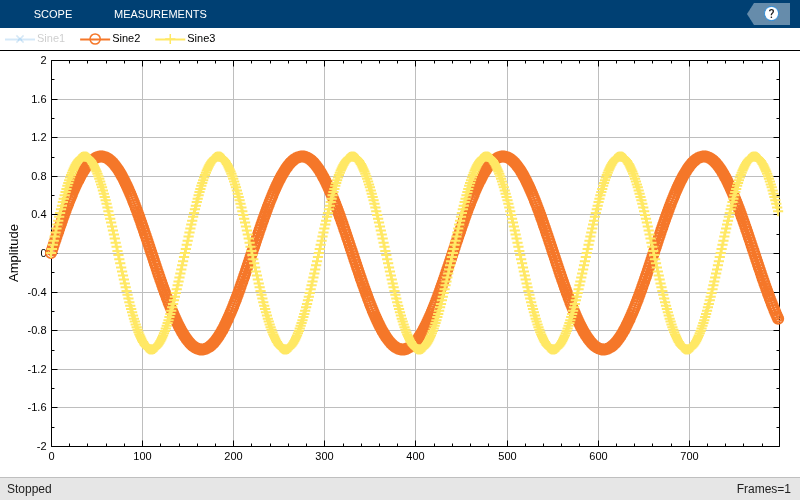This screenshot has width=800, height=500.
Task: Hide the Sine3 signal via legend label
Action: pyautogui.click(x=201, y=38)
